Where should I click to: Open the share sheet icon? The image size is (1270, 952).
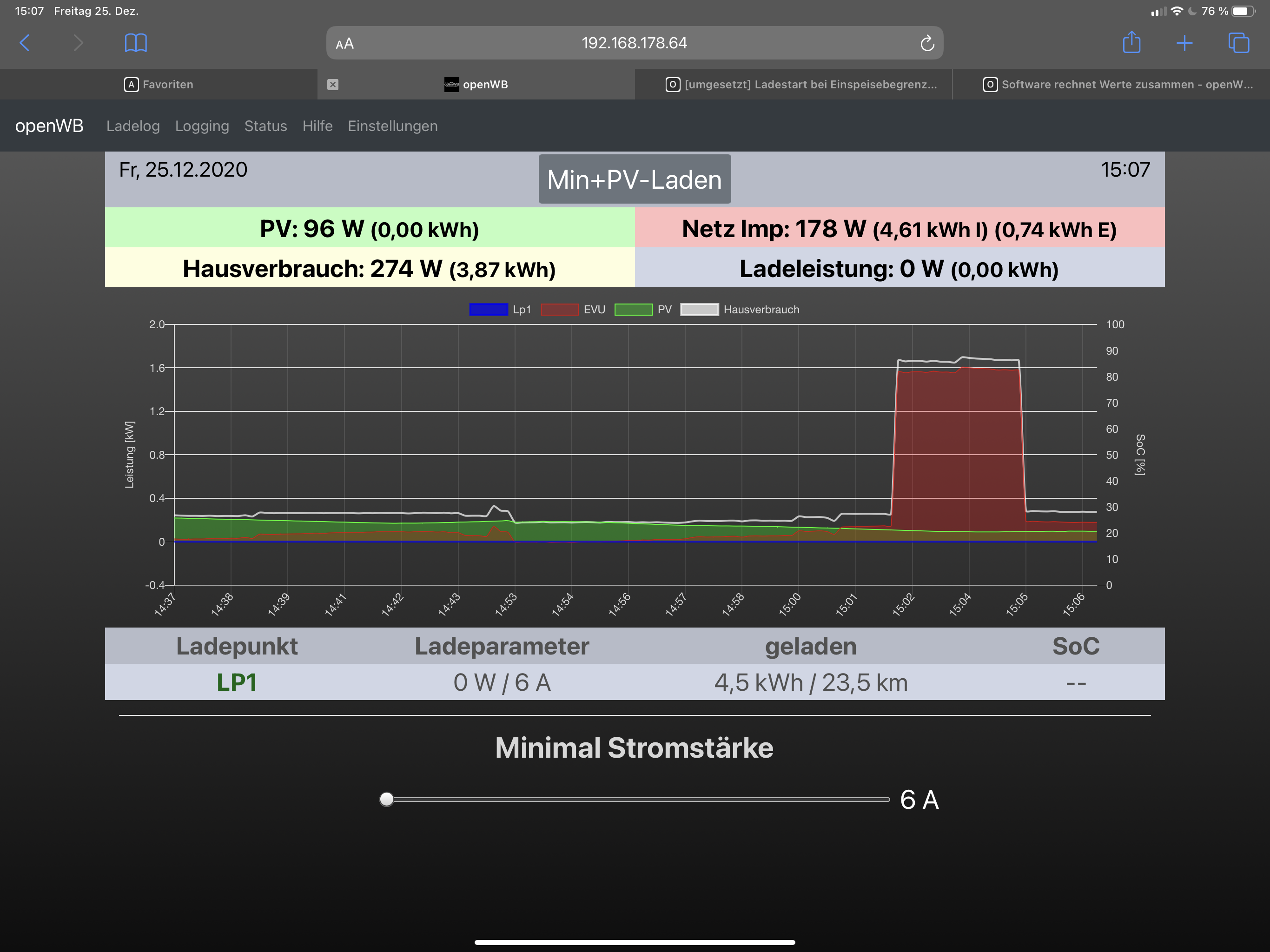click(1131, 42)
